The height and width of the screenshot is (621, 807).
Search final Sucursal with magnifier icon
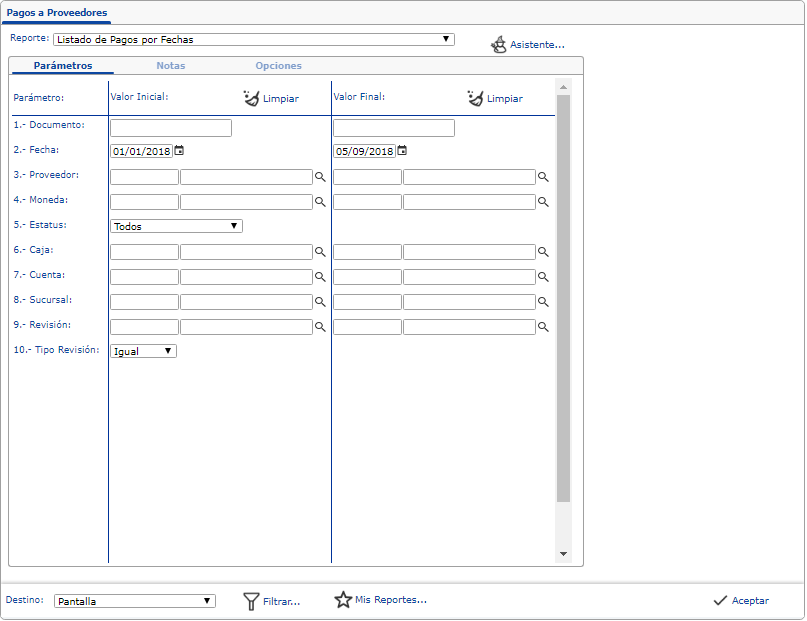[544, 302]
